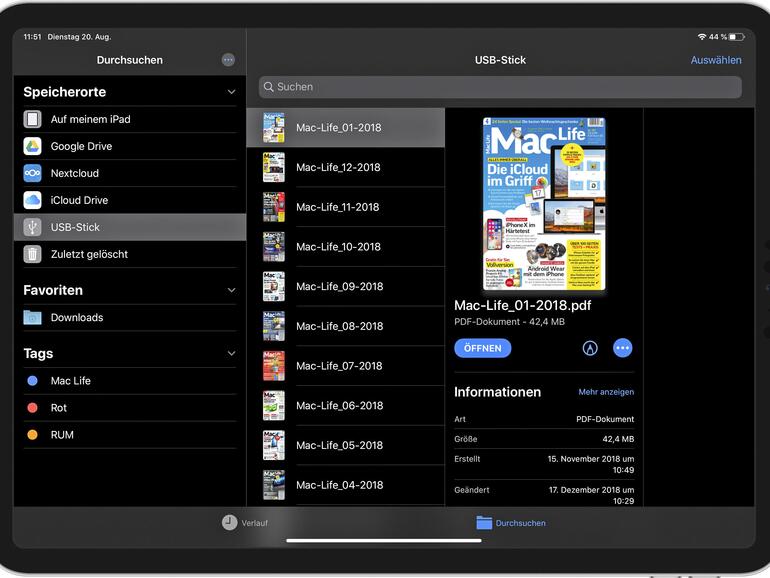Viewport: 770px width, 578px height.
Task: Click the large Mac Life cover preview
Action: (544, 204)
